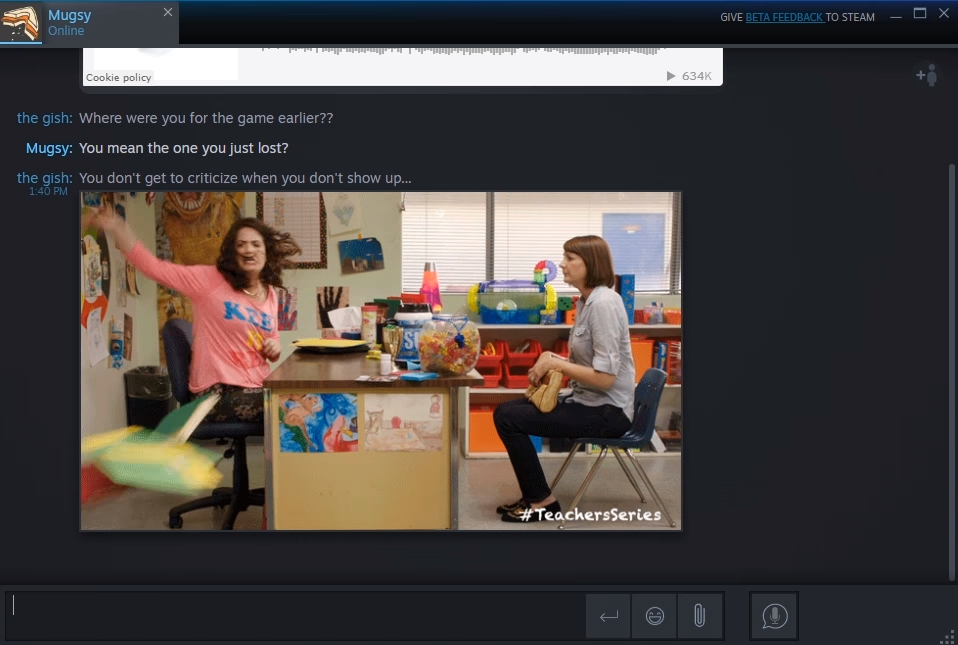Image resolution: width=958 pixels, height=645 pixels.
Task: Send the message with the enter arrow icon
Action: pyautogui.click(x=608, y=616)
